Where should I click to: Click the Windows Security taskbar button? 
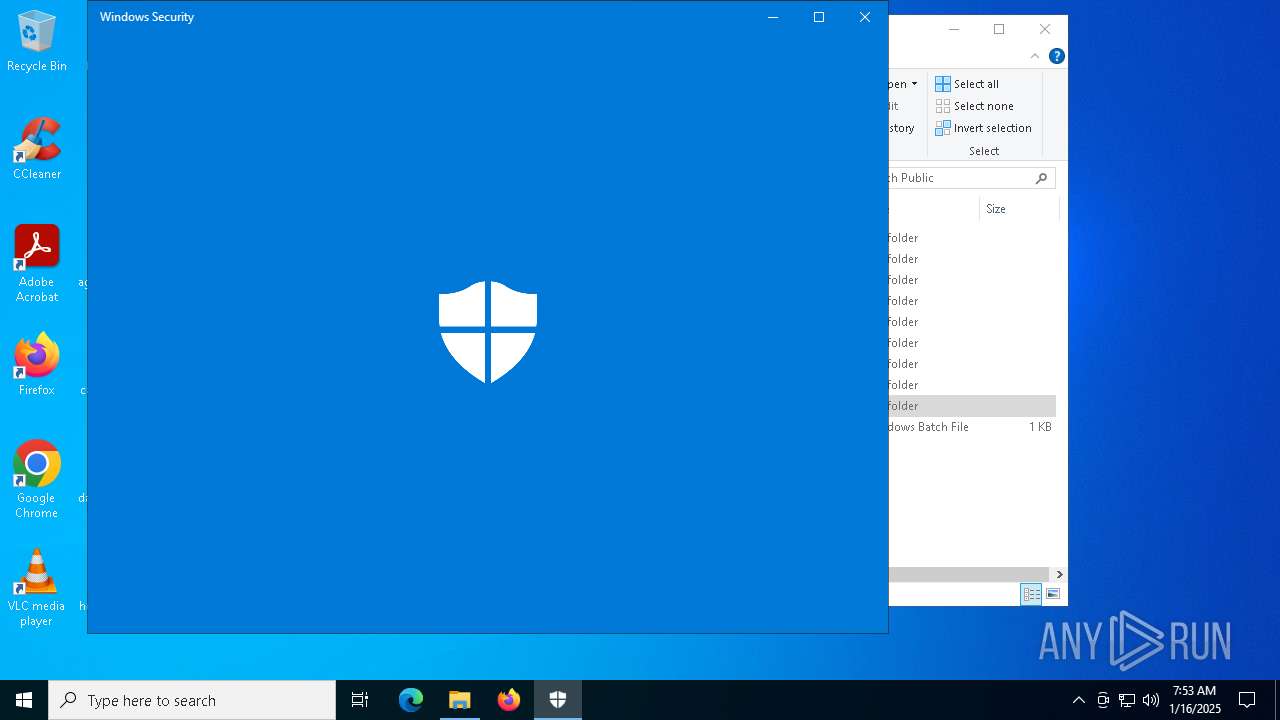(558, 700)
